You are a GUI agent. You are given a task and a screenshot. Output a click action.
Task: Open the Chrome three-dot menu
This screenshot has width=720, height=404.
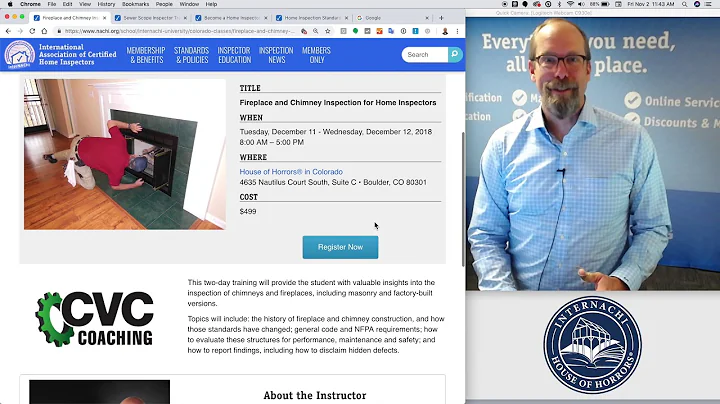pyautogui.click(x=457, y=31)
